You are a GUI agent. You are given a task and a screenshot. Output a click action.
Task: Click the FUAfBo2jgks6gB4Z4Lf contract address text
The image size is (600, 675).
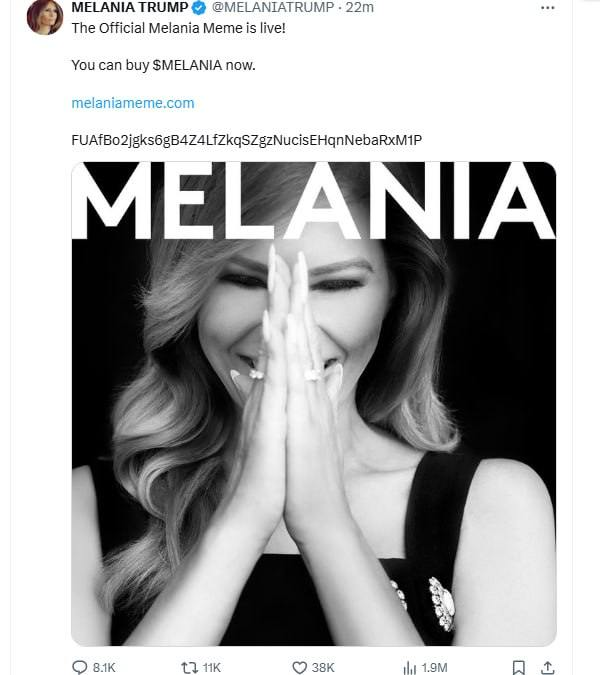(x=247, y=140)
